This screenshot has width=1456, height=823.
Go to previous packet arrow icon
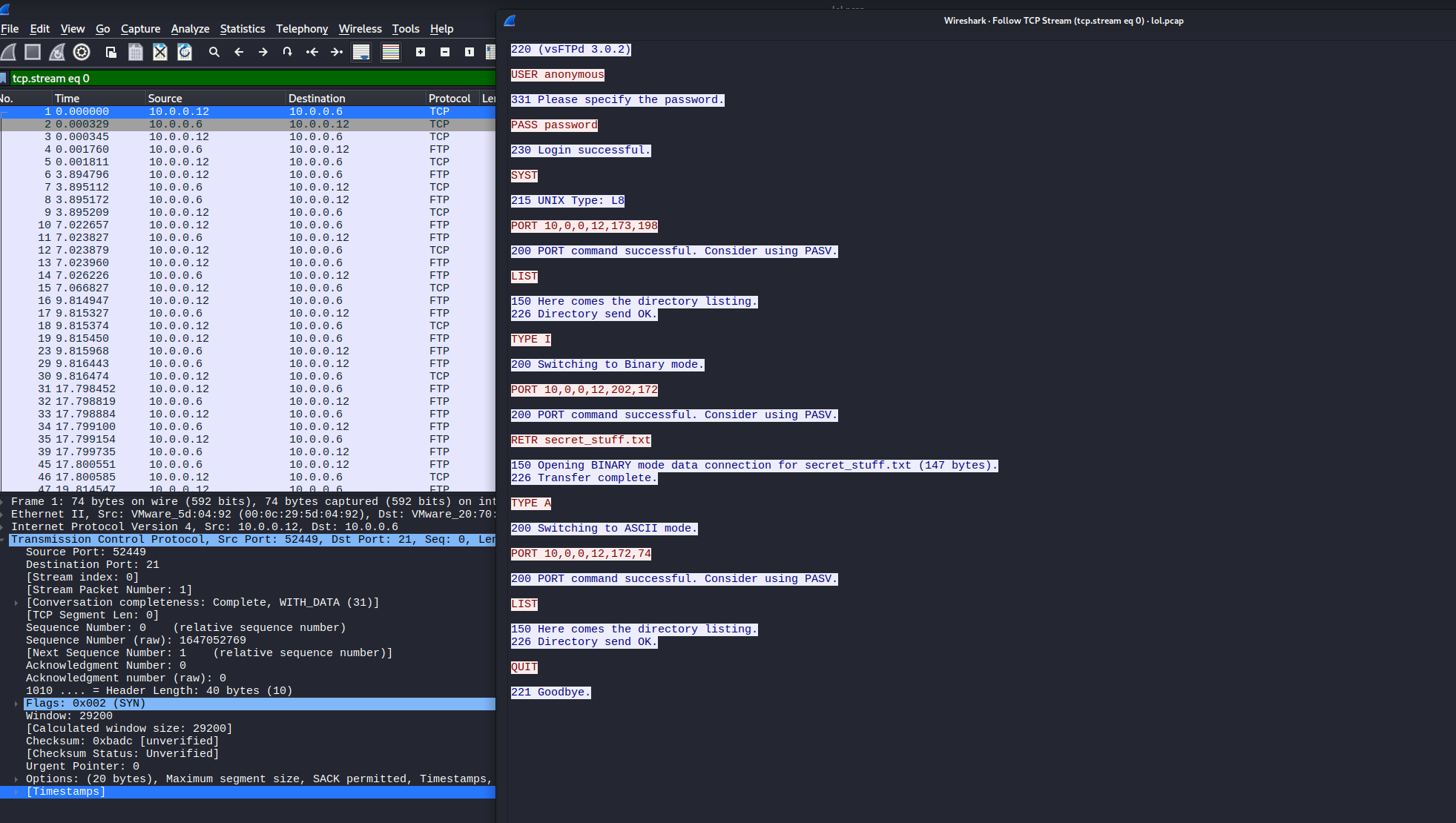click(x=239, y=52)
